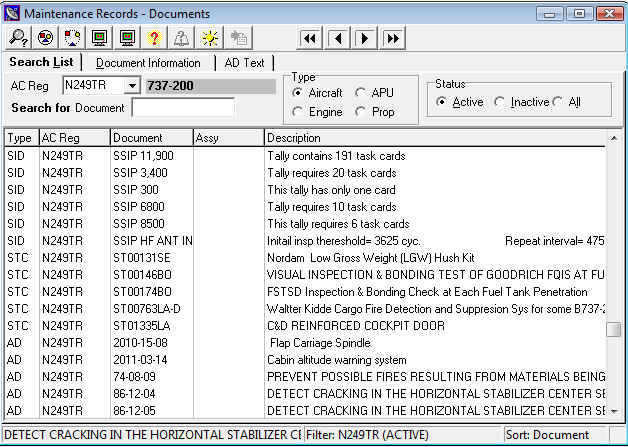
Task: Click the grayed help book icon
Action: (x=181, y=38)
